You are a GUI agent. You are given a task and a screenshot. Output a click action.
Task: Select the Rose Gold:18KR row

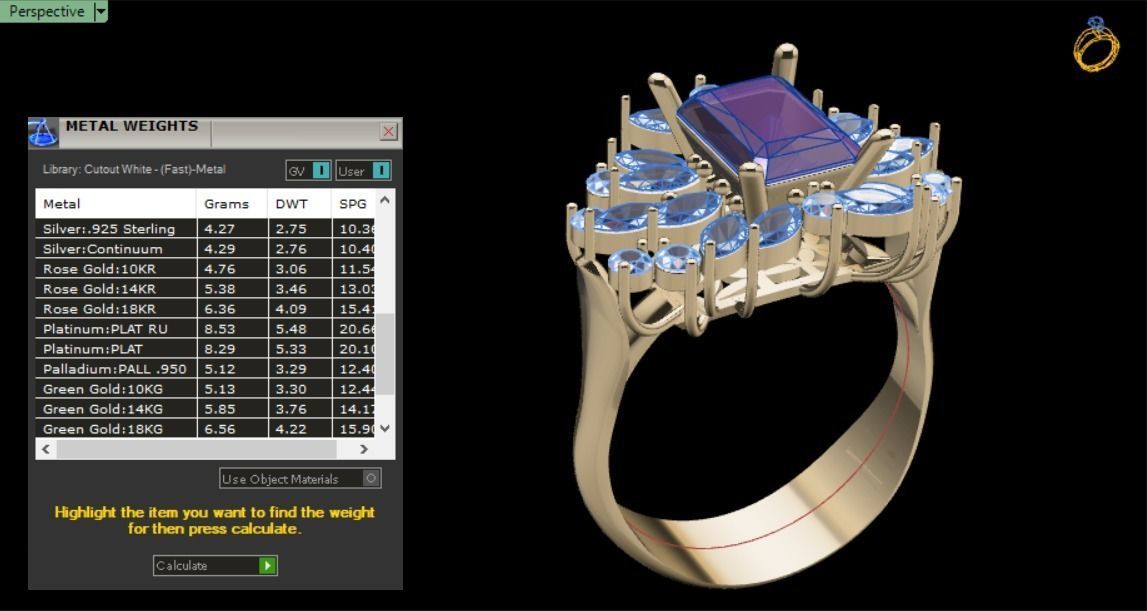tap(206, 309)
